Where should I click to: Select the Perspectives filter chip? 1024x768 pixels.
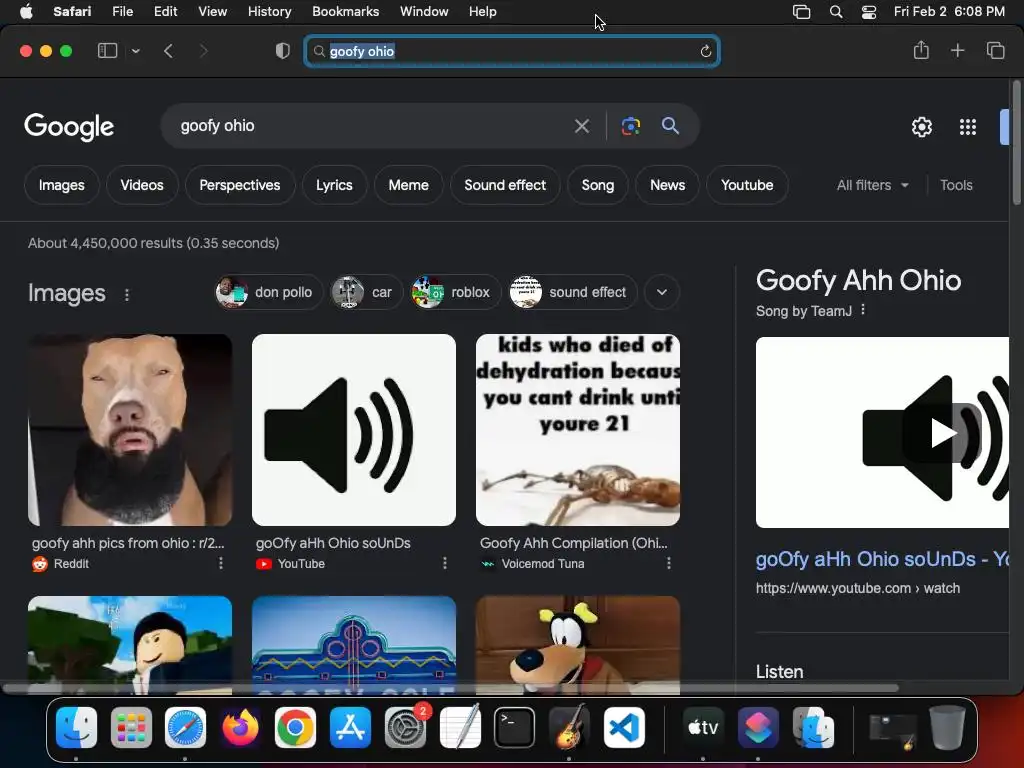coord(240,185)
